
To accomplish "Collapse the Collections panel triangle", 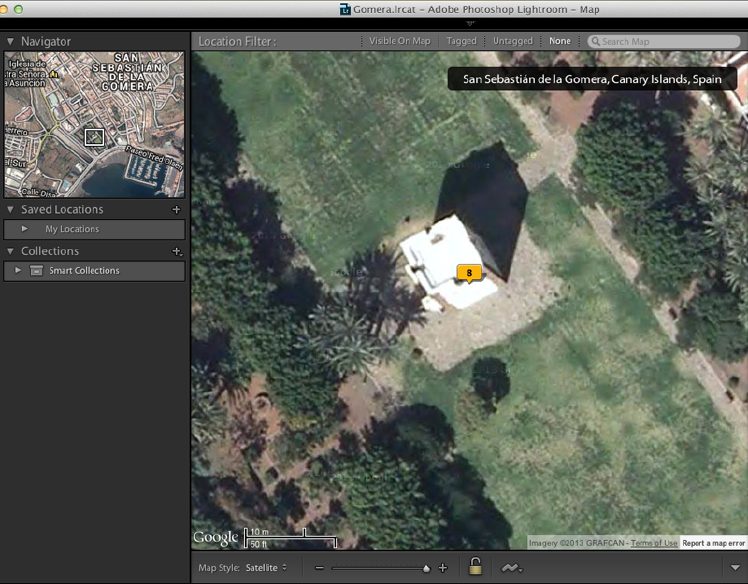I will (x=10, y=251).
